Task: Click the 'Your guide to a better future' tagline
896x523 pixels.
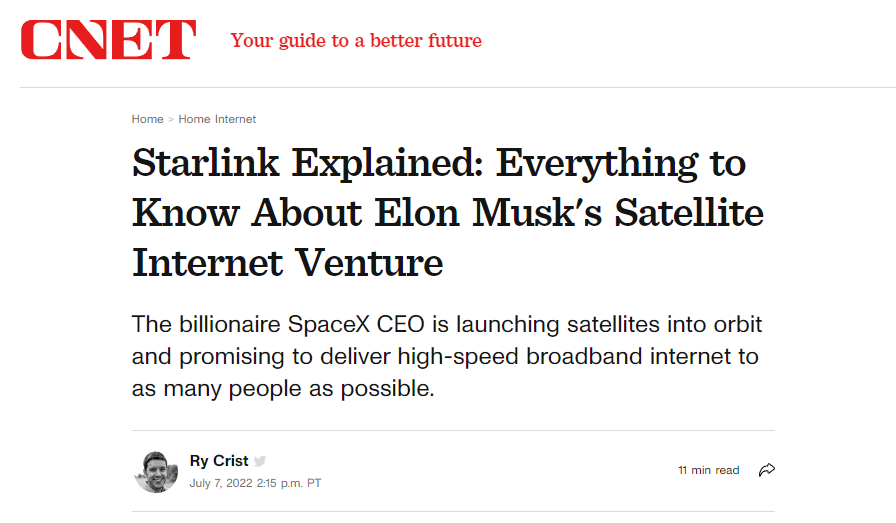Action: pos(356,41)
